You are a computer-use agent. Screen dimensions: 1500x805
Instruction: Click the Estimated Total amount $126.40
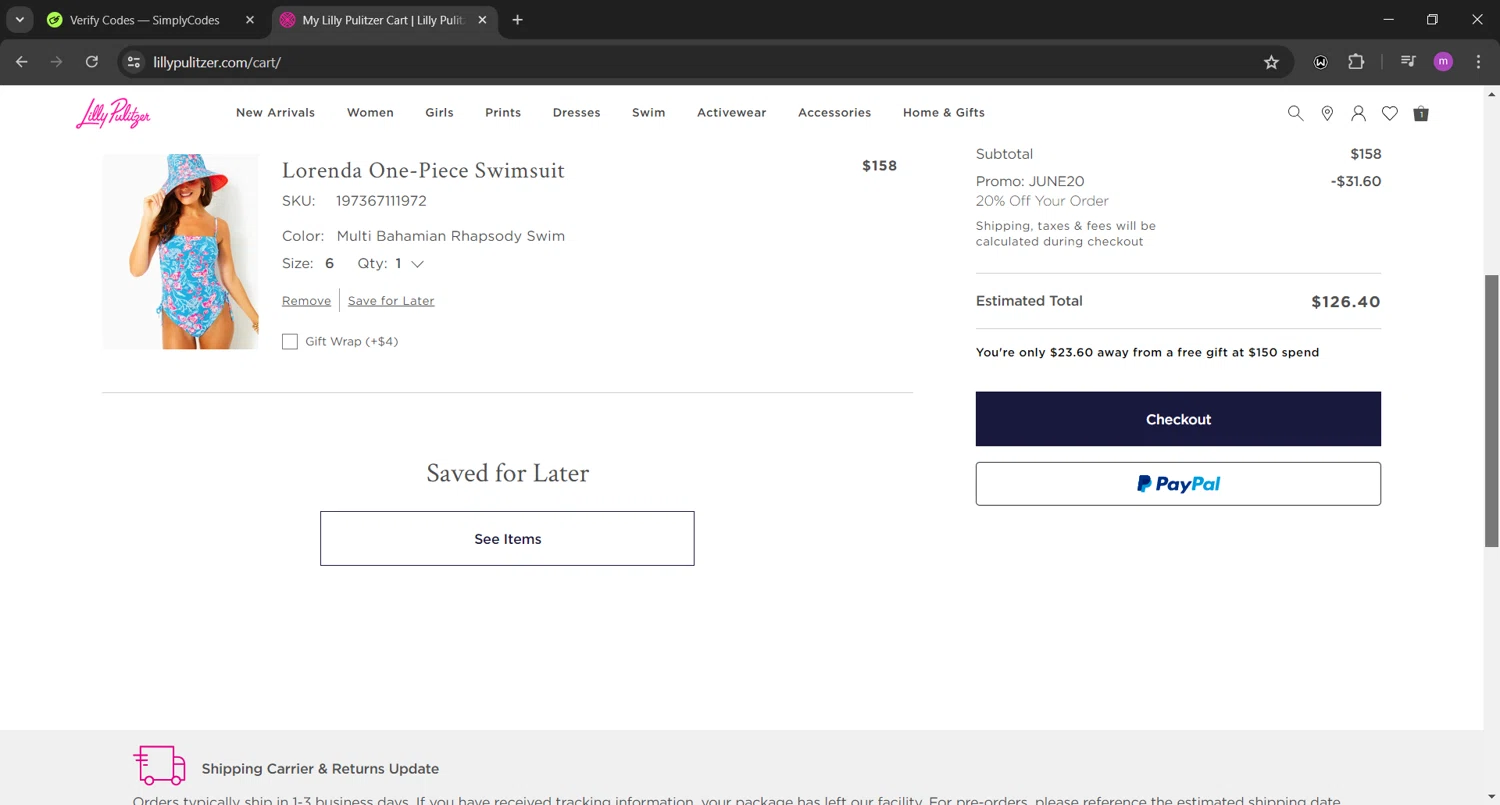[x=1346, y=302]
